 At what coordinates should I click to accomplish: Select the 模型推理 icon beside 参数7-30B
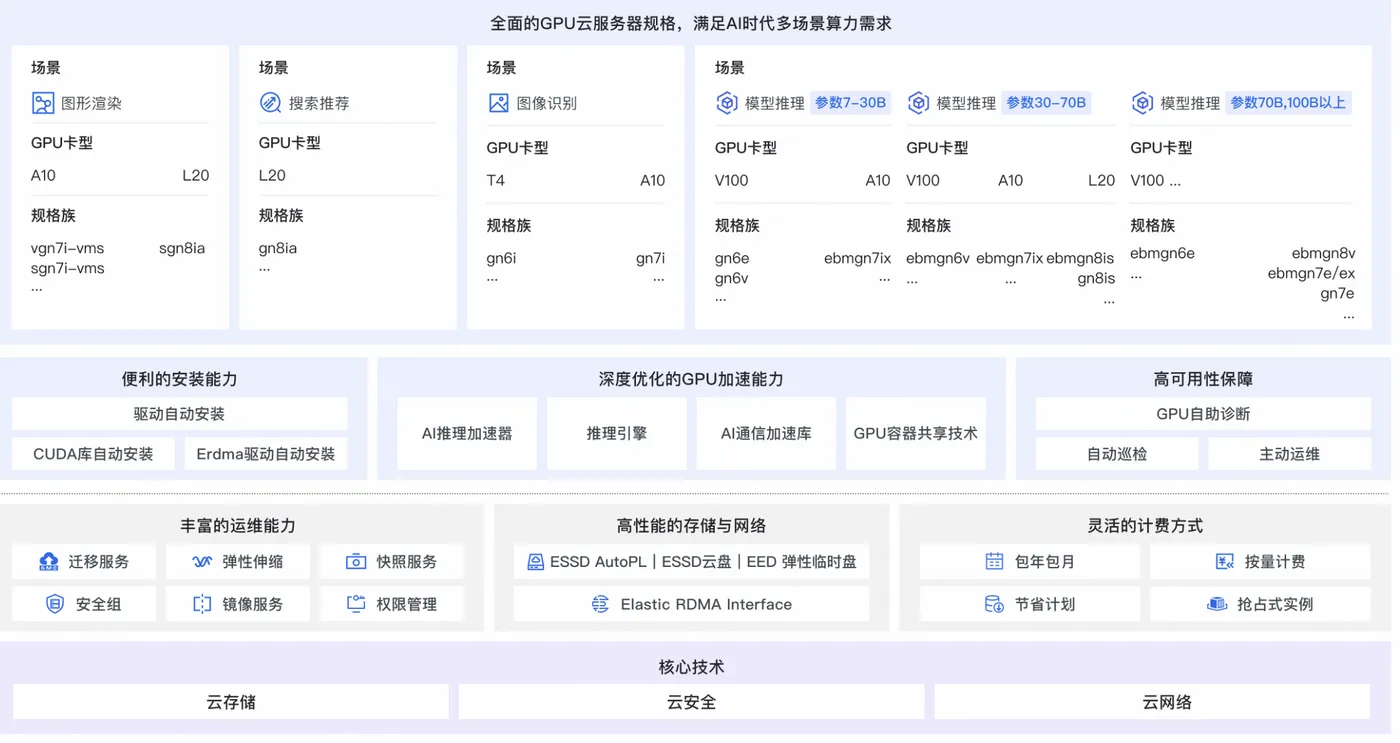tap(726, 102)
